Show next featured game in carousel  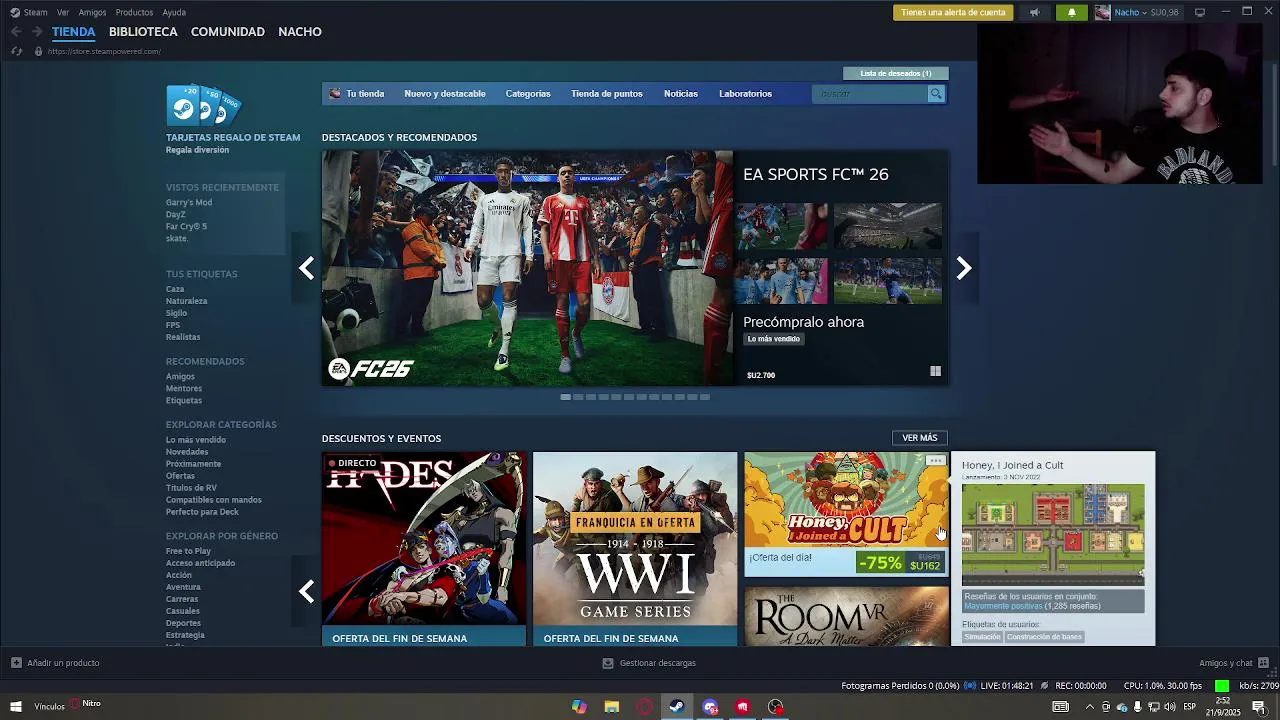coord(964,268)
